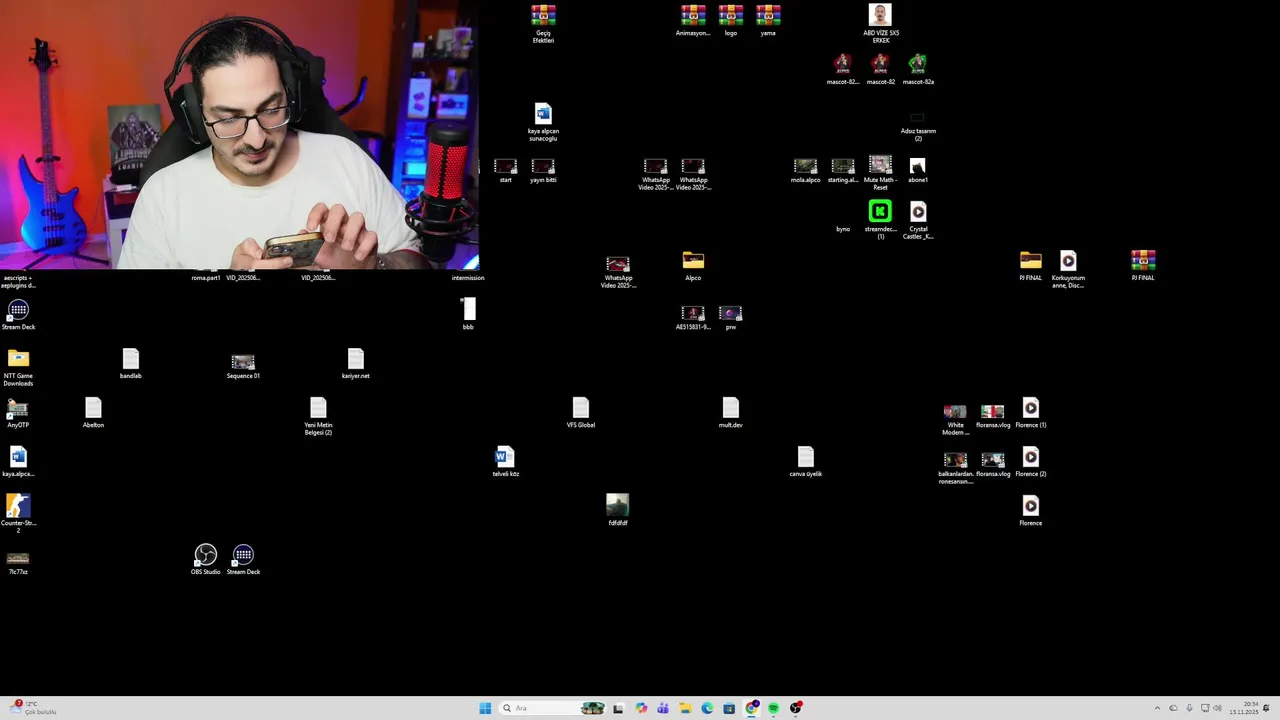This screenshot has height=720, width=1280.
Task: Launch Counter-Strike 2 shortcut
Action: coord(18,506)
